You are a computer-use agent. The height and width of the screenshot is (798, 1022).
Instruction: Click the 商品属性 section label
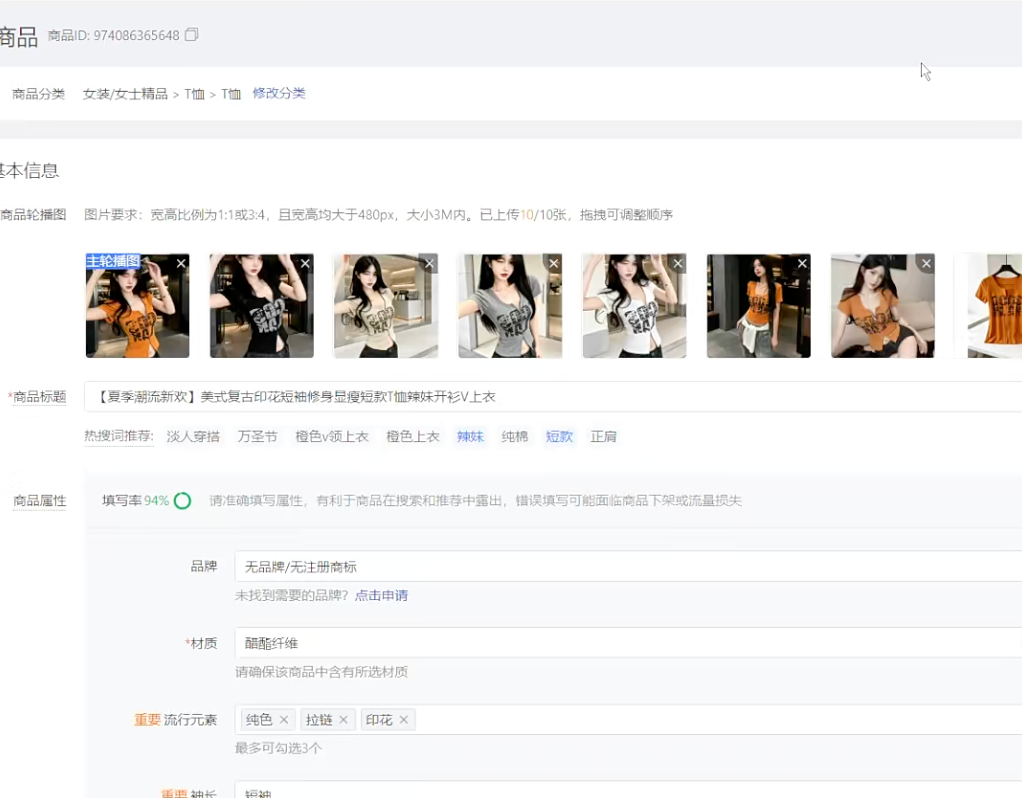pos(40,501)
